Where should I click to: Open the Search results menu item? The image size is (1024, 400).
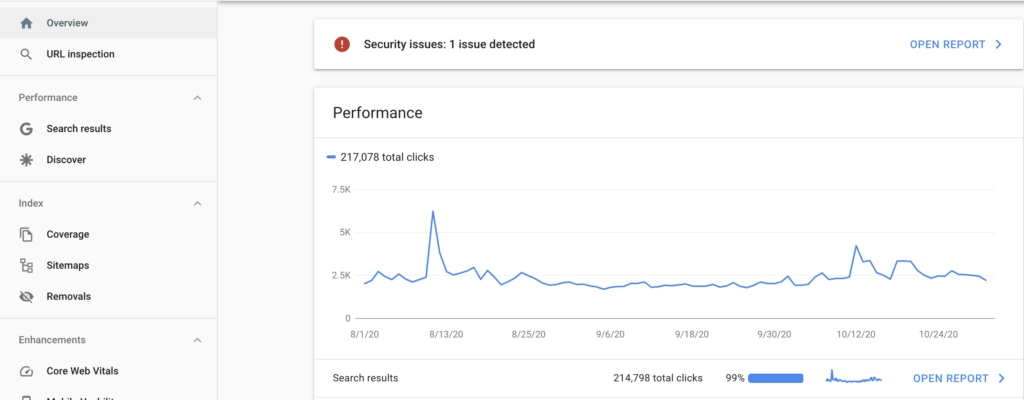pos(79,129)
